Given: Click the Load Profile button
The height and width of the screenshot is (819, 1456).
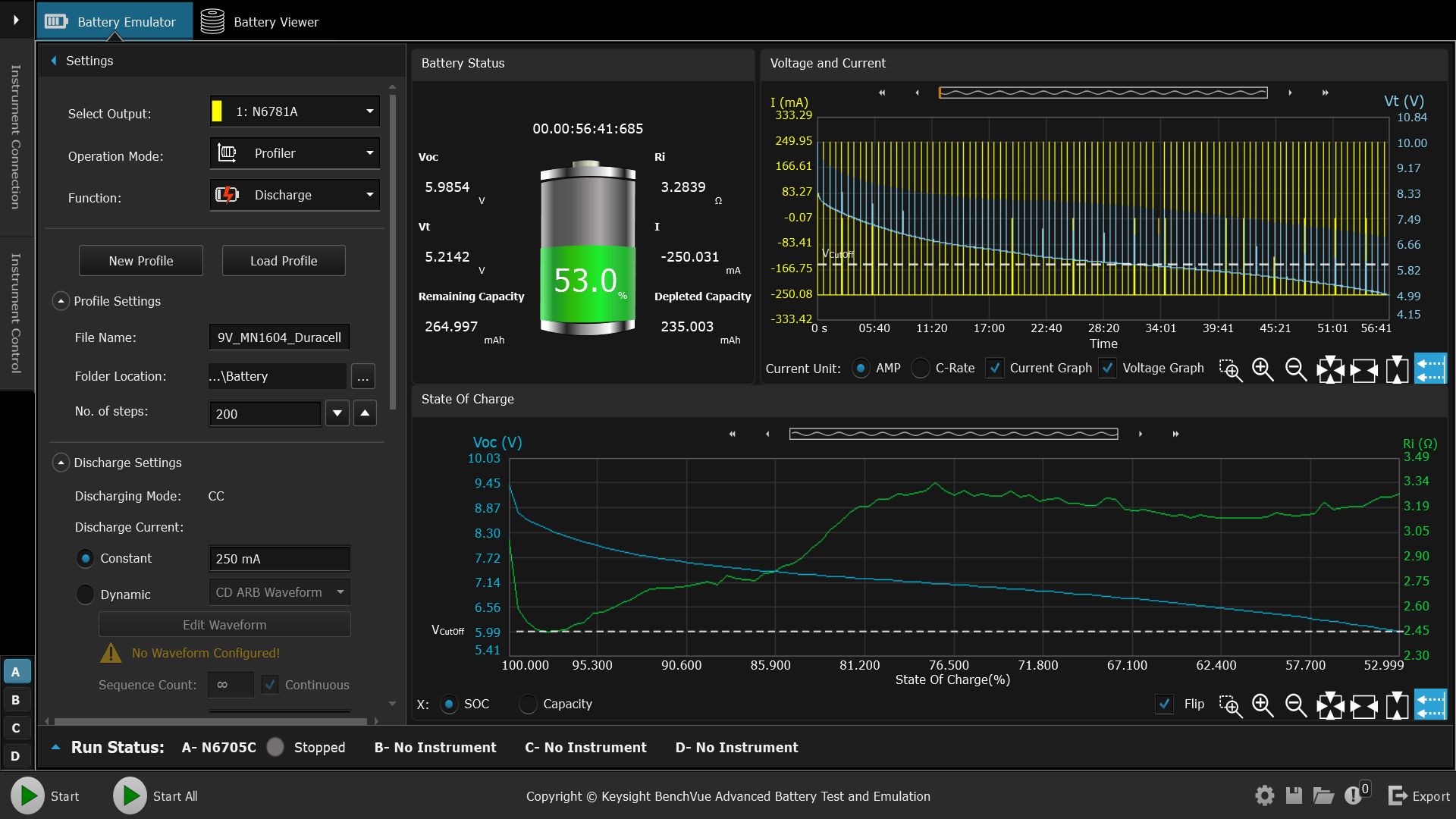Looking at the screenshot, I should 284,261.
